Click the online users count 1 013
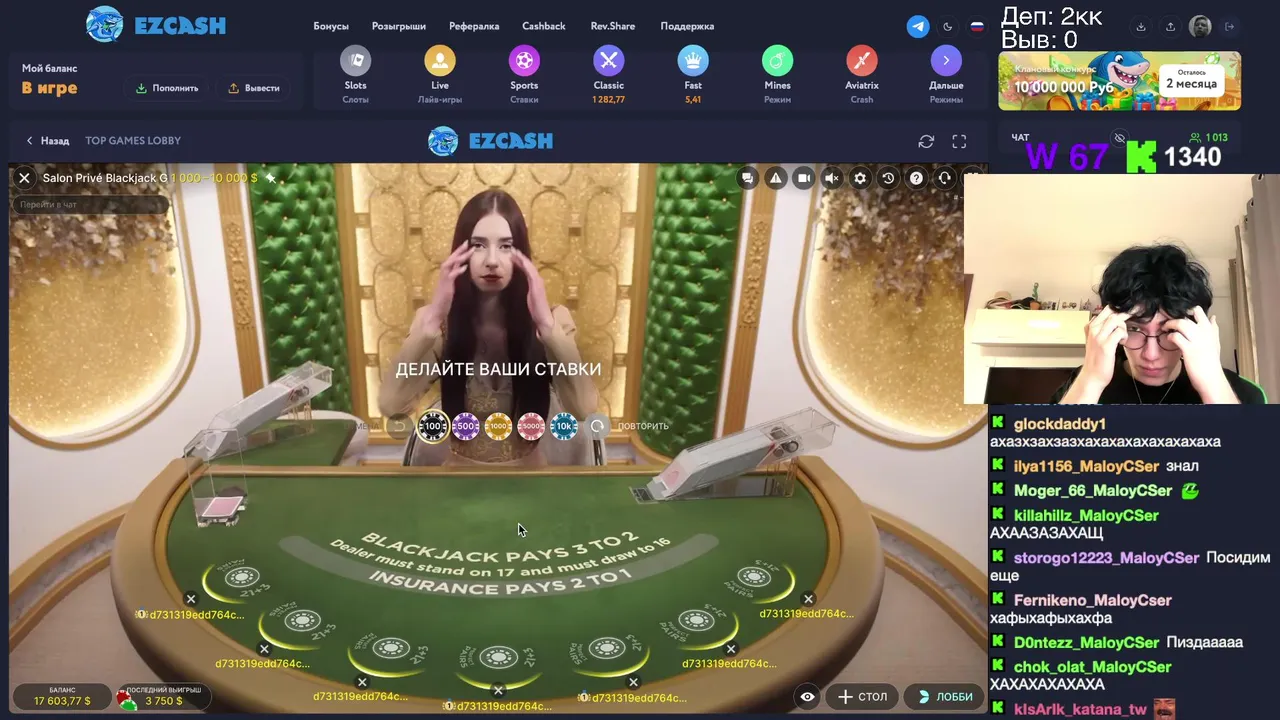1280x720 pixels. coord(1209,138)
